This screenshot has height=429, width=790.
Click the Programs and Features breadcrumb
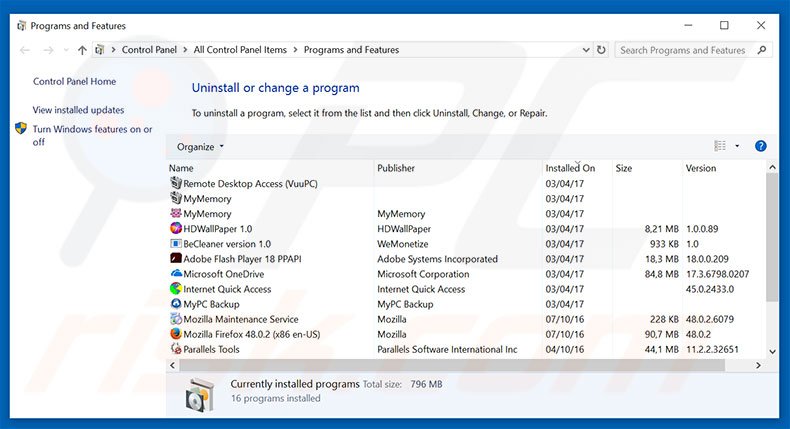coord(351,50)
